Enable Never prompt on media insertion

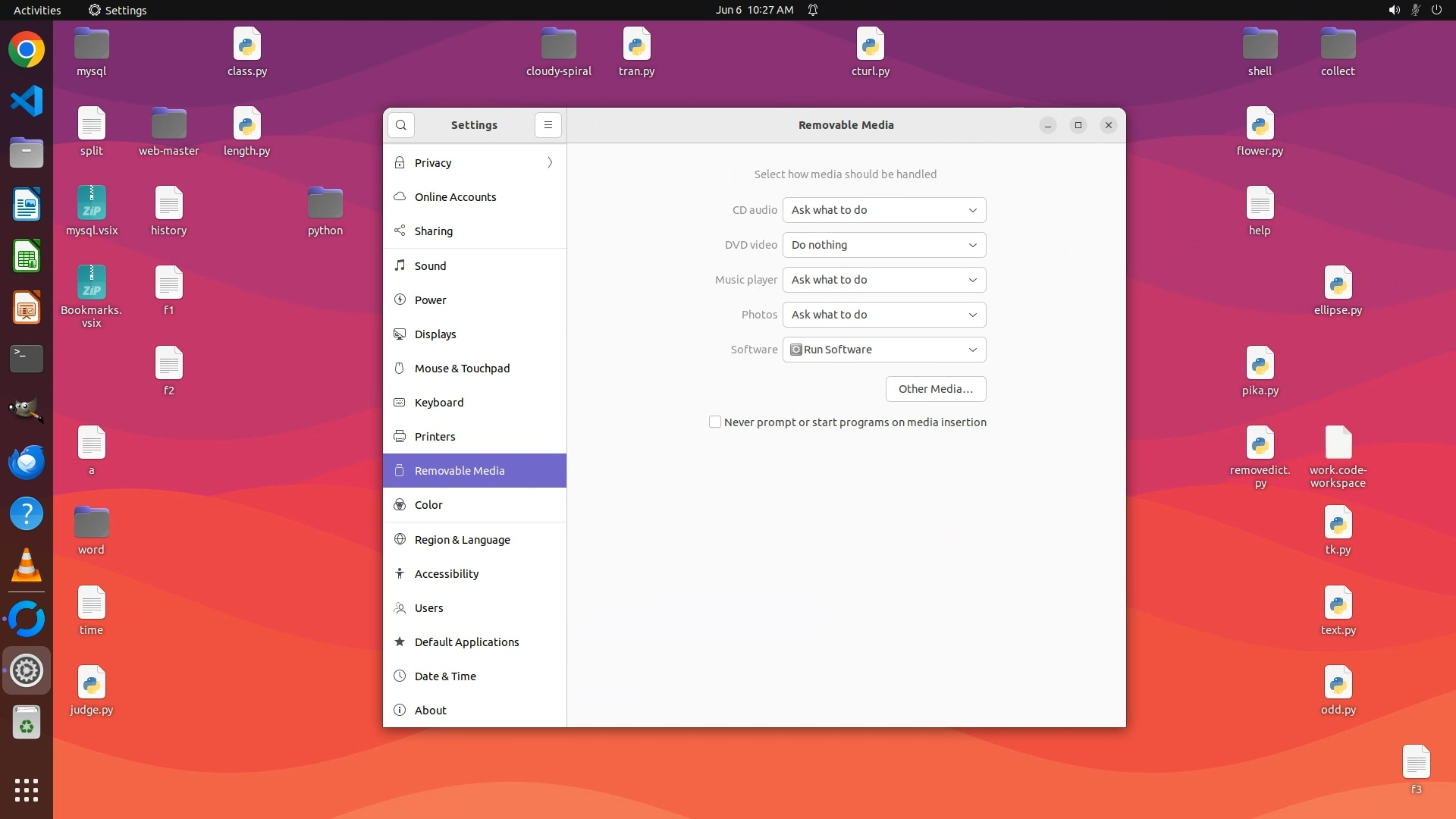coord(715,422)
